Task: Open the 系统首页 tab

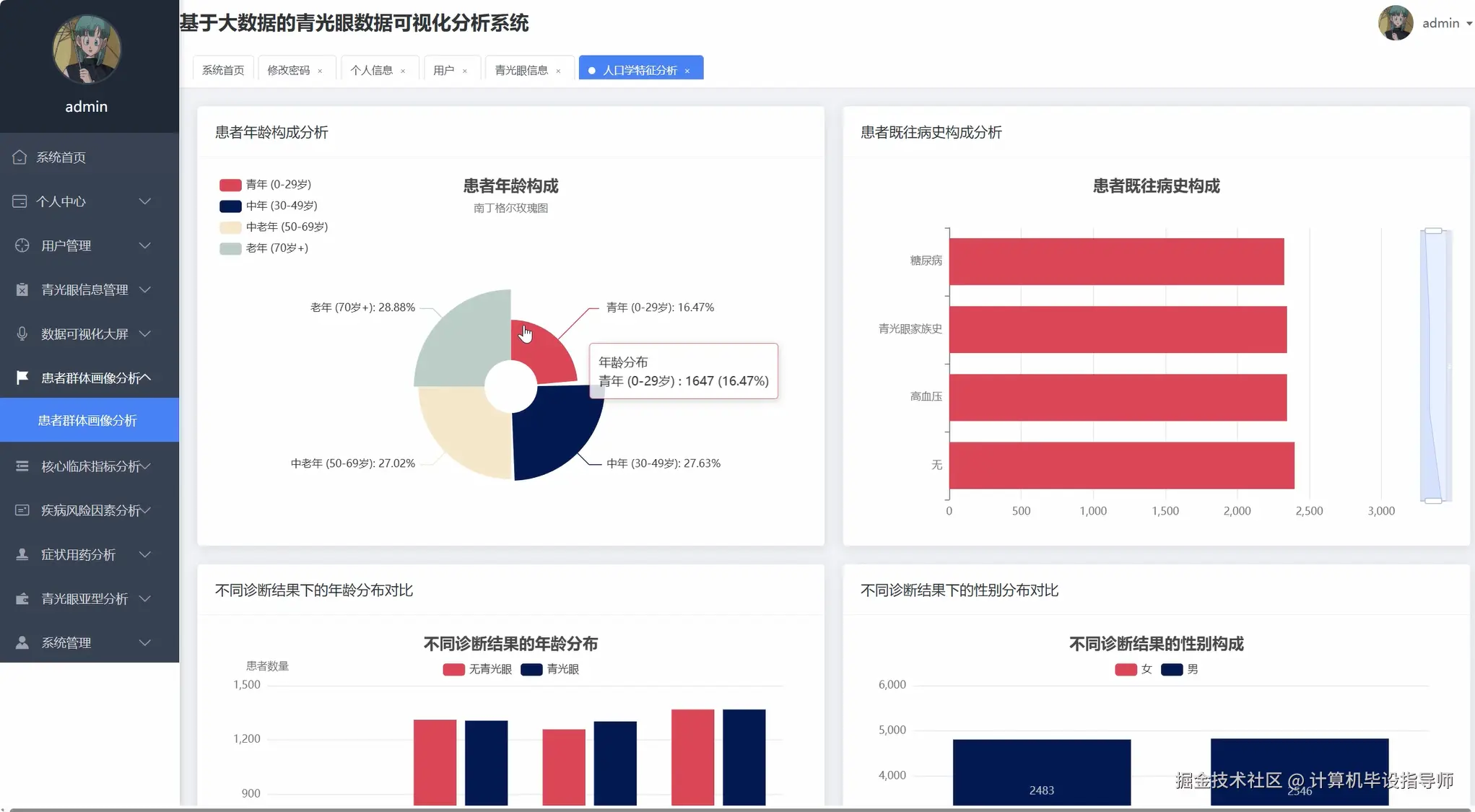Action: [223, 70]
